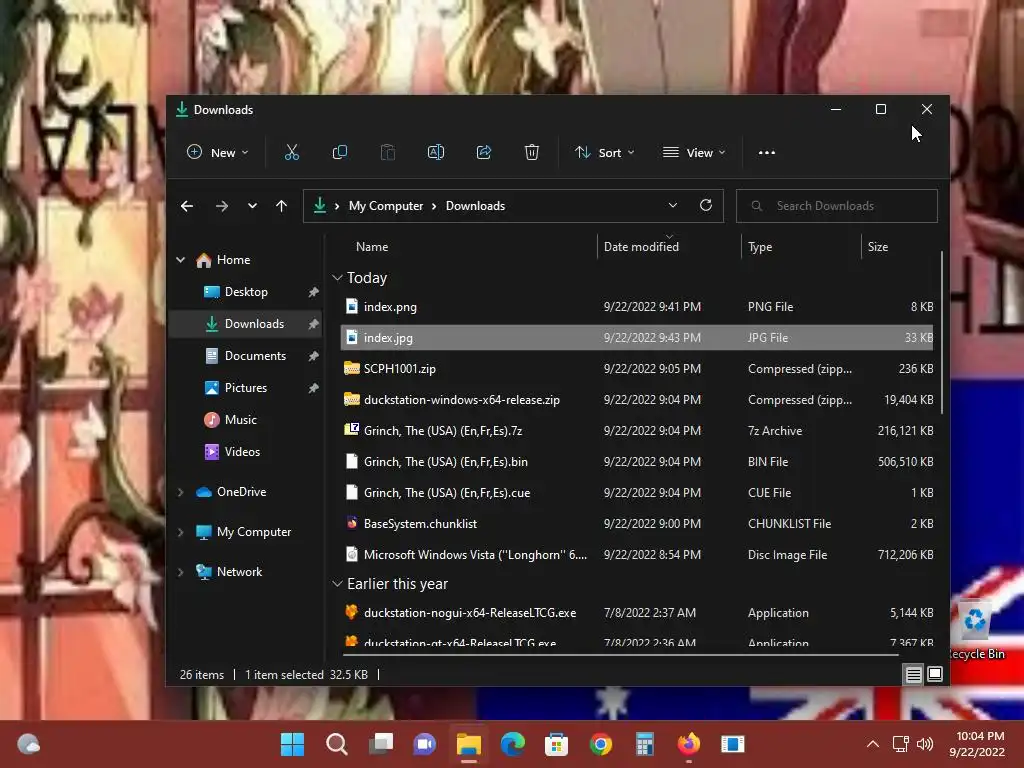Click the horizontal file list scrollbar

[x=620, y=654]
